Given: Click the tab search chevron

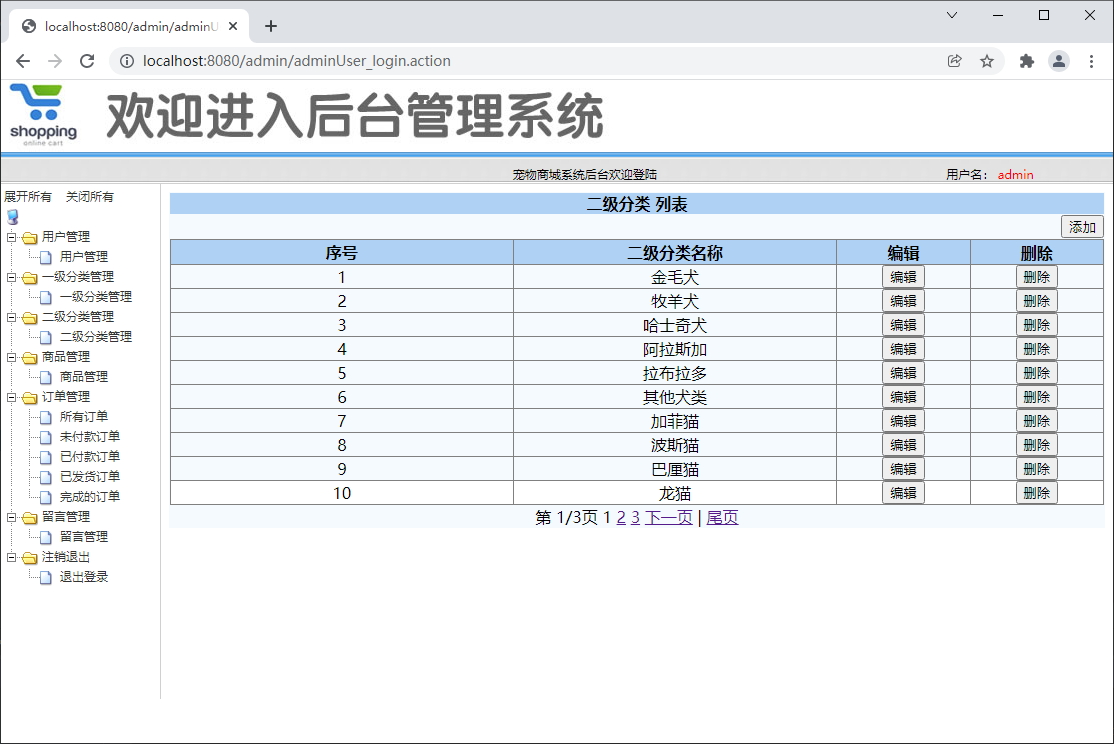Looking at the screenshot, I should coord(952,15).
